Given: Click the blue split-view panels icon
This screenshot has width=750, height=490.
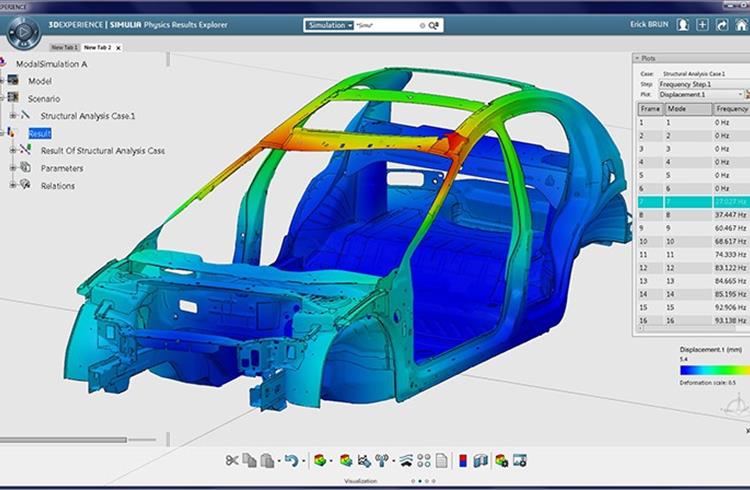Looking at the screenshot, I should (481, 460).
